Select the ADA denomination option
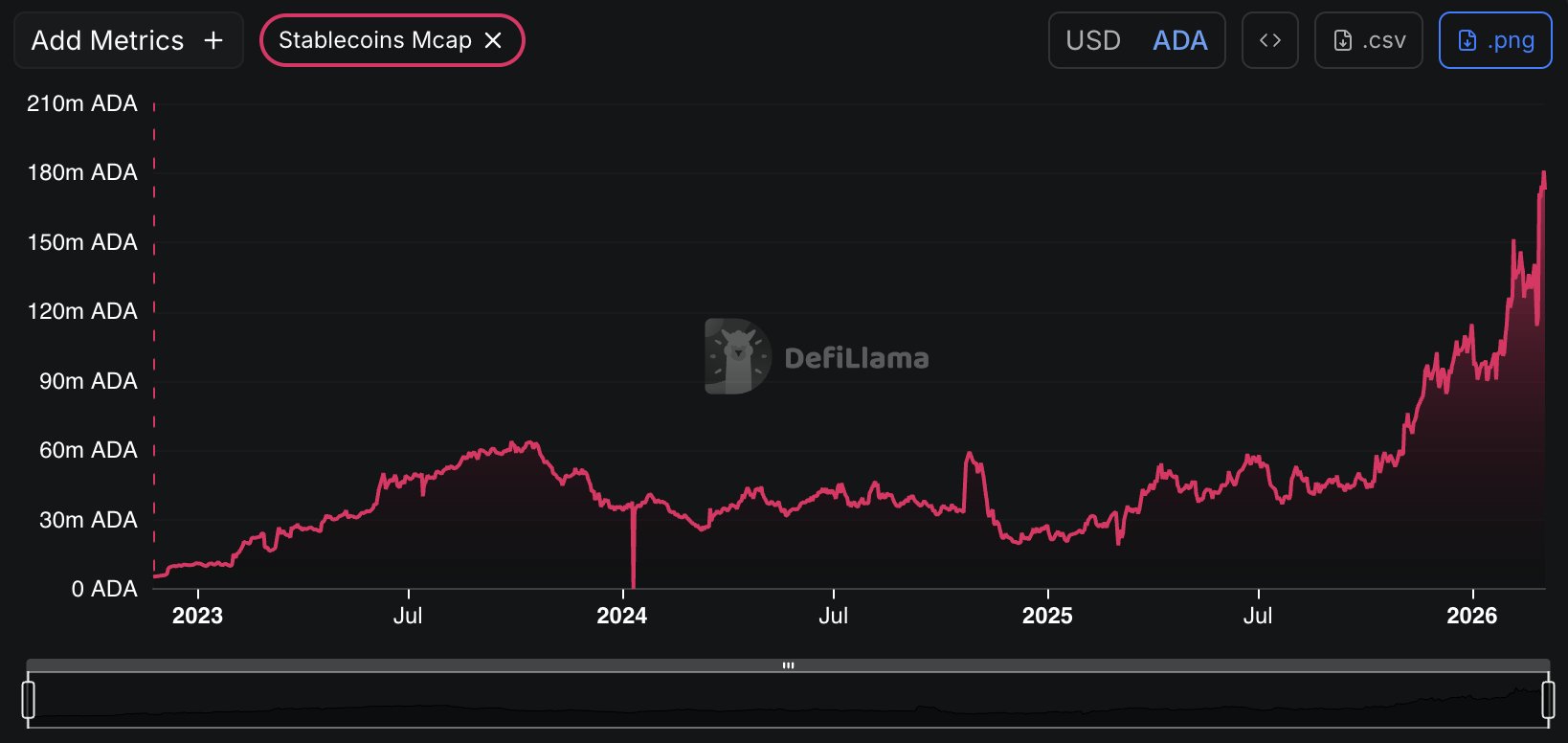The image size is (1568, 743). coord(1179,40)
